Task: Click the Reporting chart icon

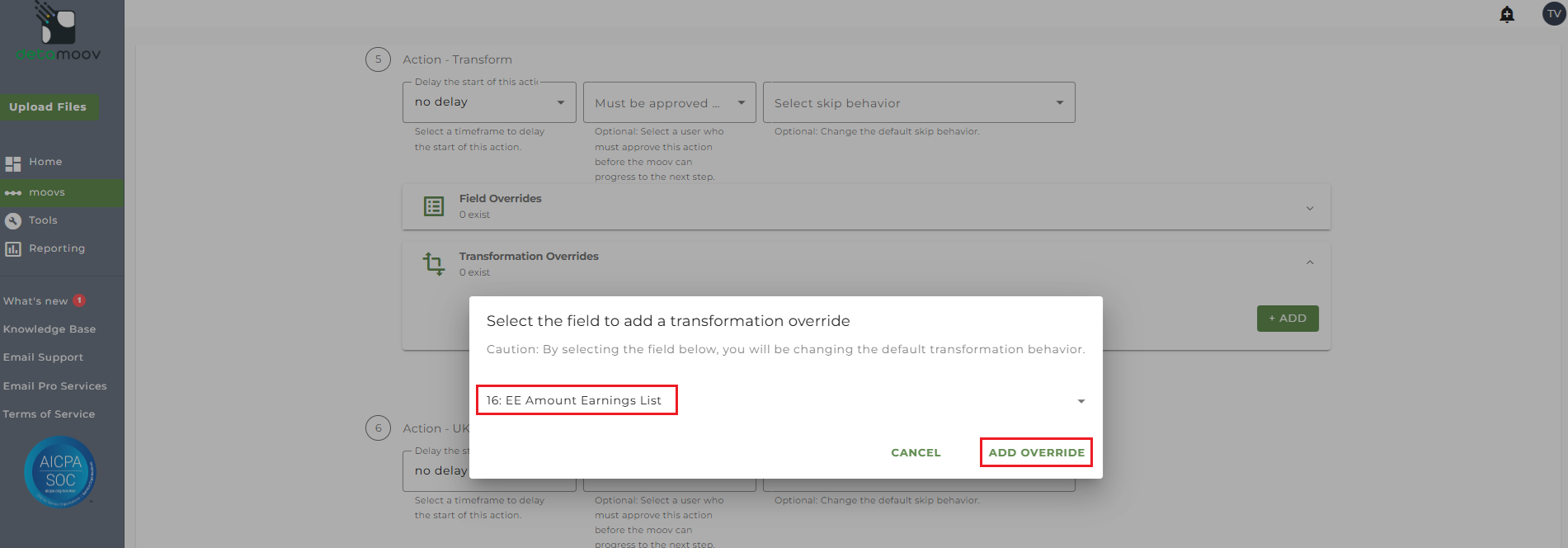Action: point(13,248)
